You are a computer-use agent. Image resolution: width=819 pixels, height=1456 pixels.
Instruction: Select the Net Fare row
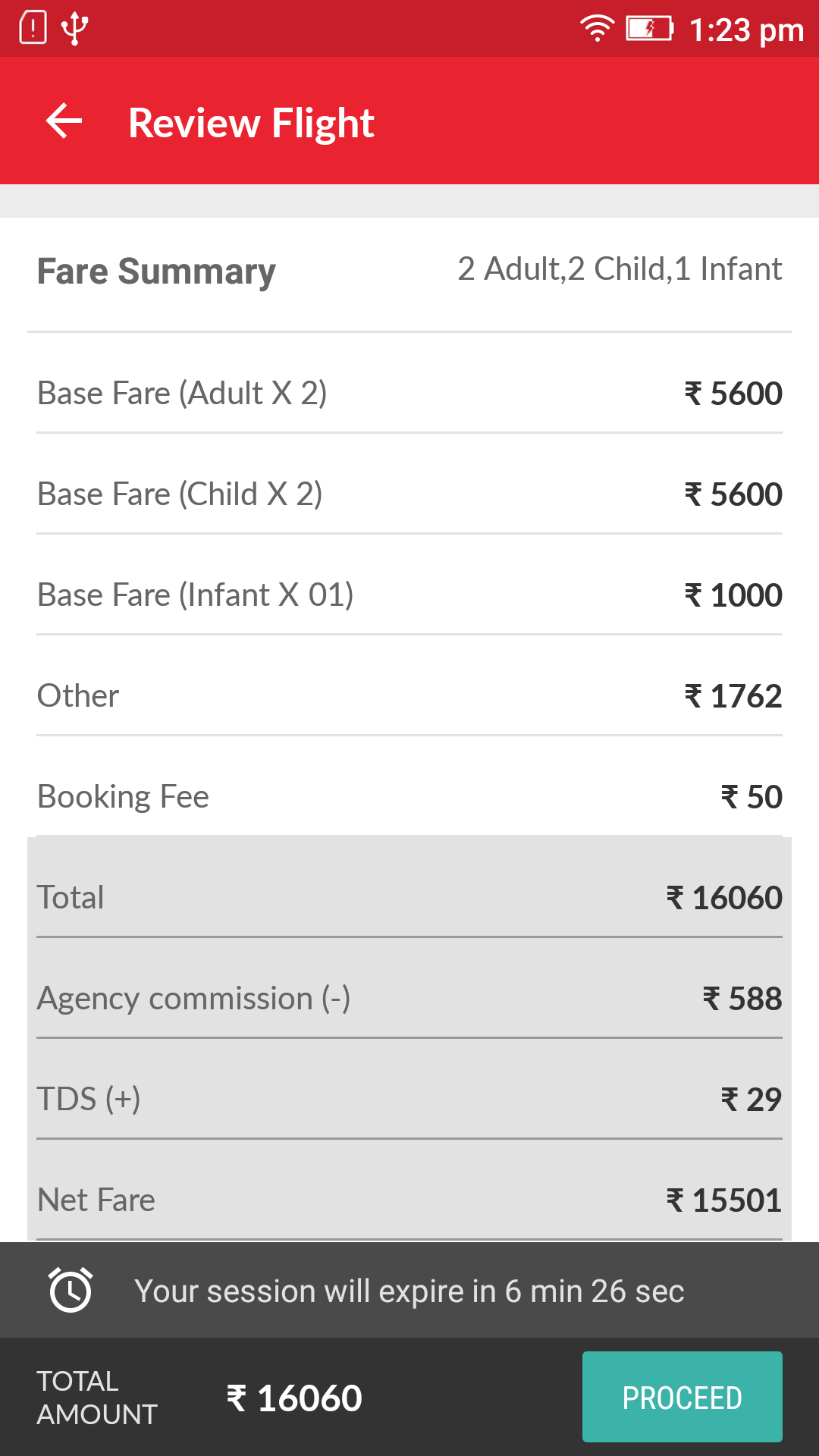(409, 1200)
